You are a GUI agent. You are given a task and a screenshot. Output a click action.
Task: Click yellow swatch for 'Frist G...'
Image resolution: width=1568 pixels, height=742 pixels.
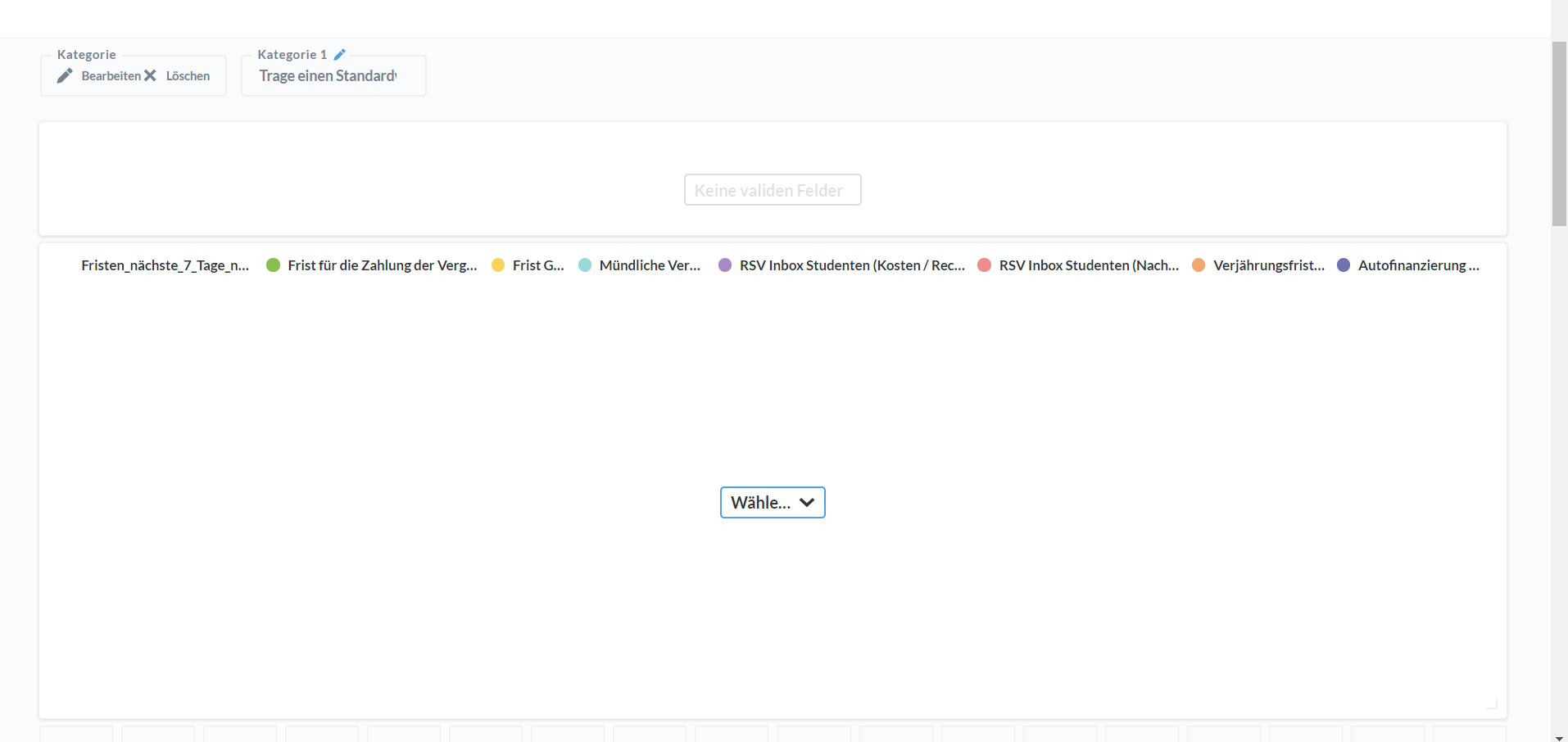click(498, 265)
